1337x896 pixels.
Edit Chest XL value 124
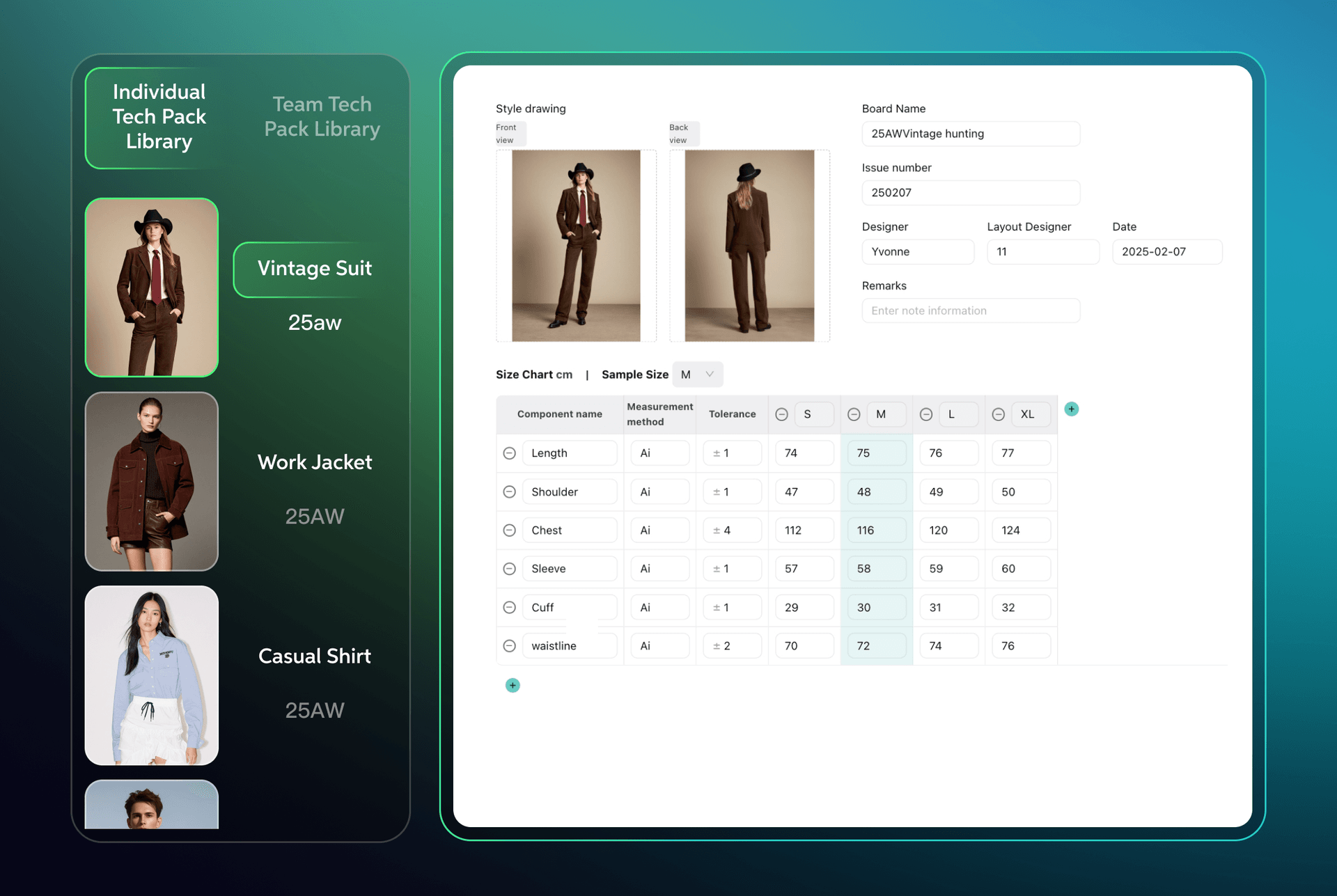click(x=1022, y=530)
